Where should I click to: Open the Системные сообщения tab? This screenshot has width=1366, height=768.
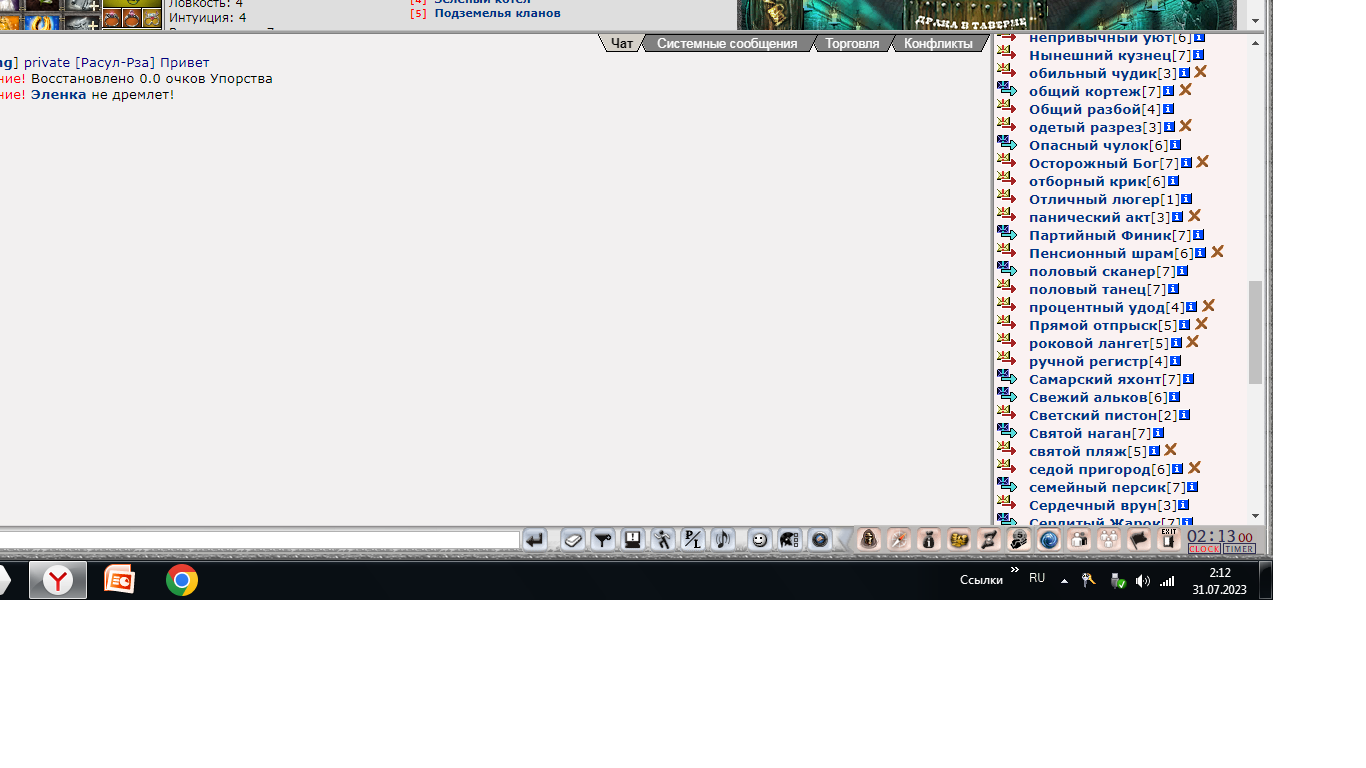[727, 43]
